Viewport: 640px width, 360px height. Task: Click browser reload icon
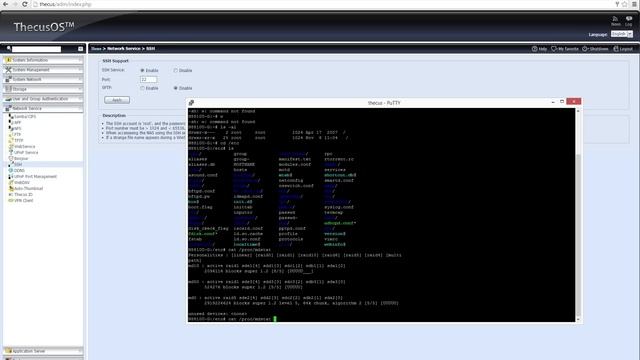click(24, 4)
